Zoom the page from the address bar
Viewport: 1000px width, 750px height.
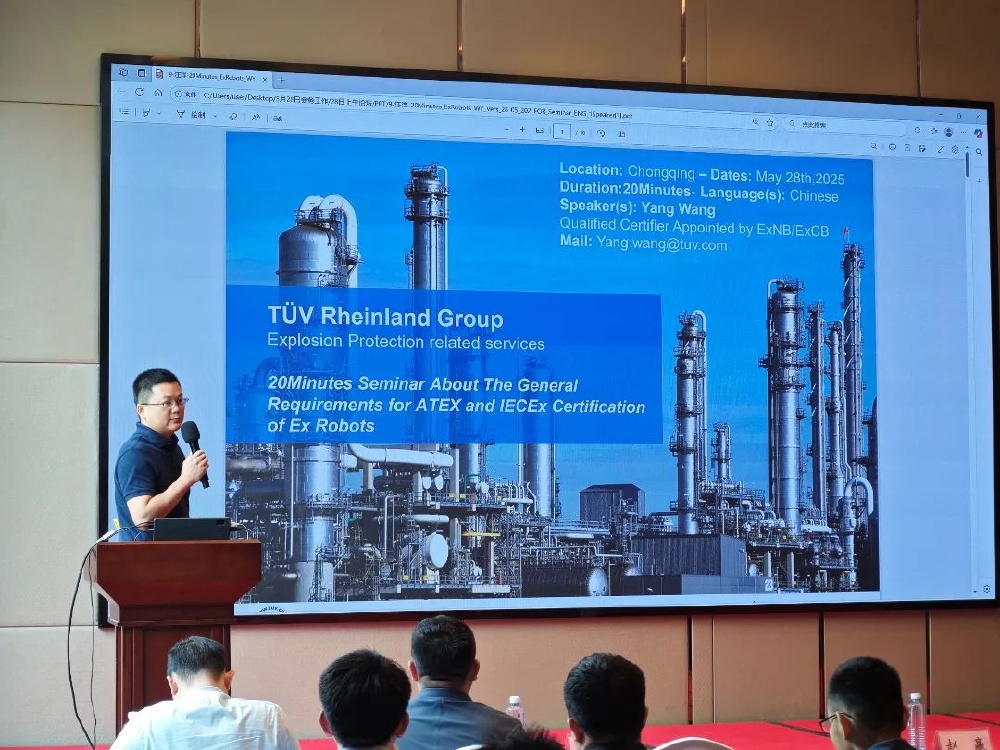pos(756,121)
